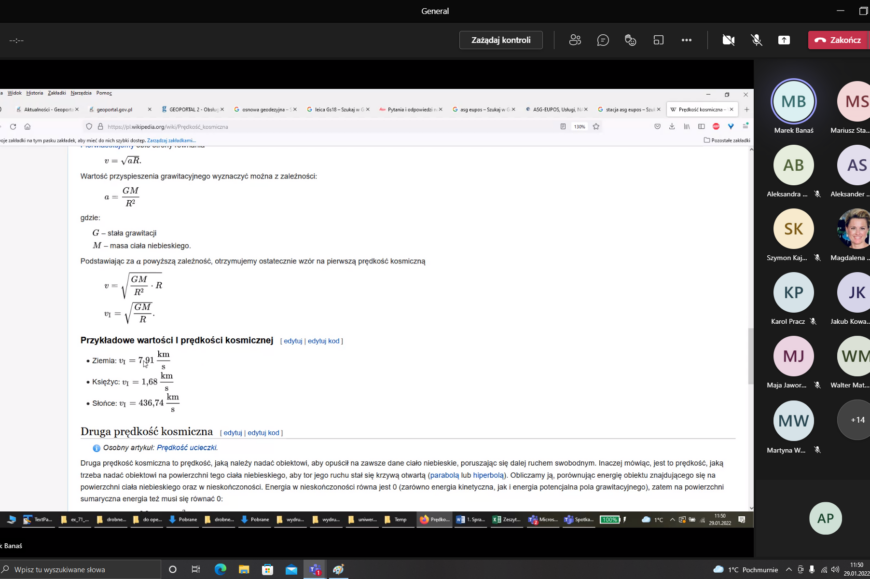Expand hidden system tray icons chevron
The width and height of the screenshot is (870, 579).
788,570
